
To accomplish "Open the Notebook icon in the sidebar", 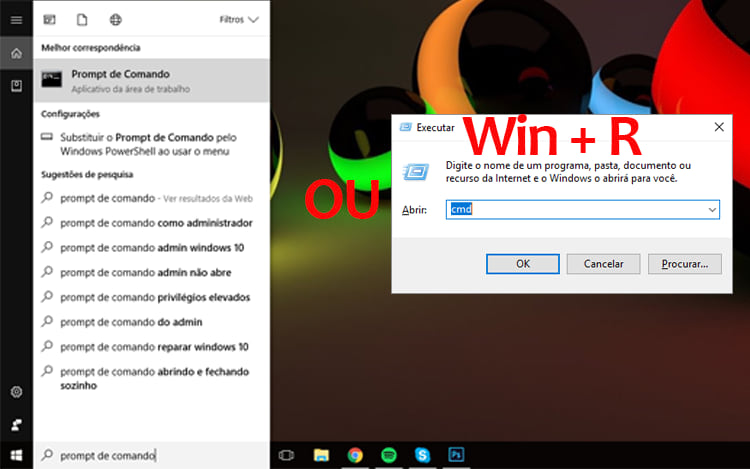I will (16, 86).
